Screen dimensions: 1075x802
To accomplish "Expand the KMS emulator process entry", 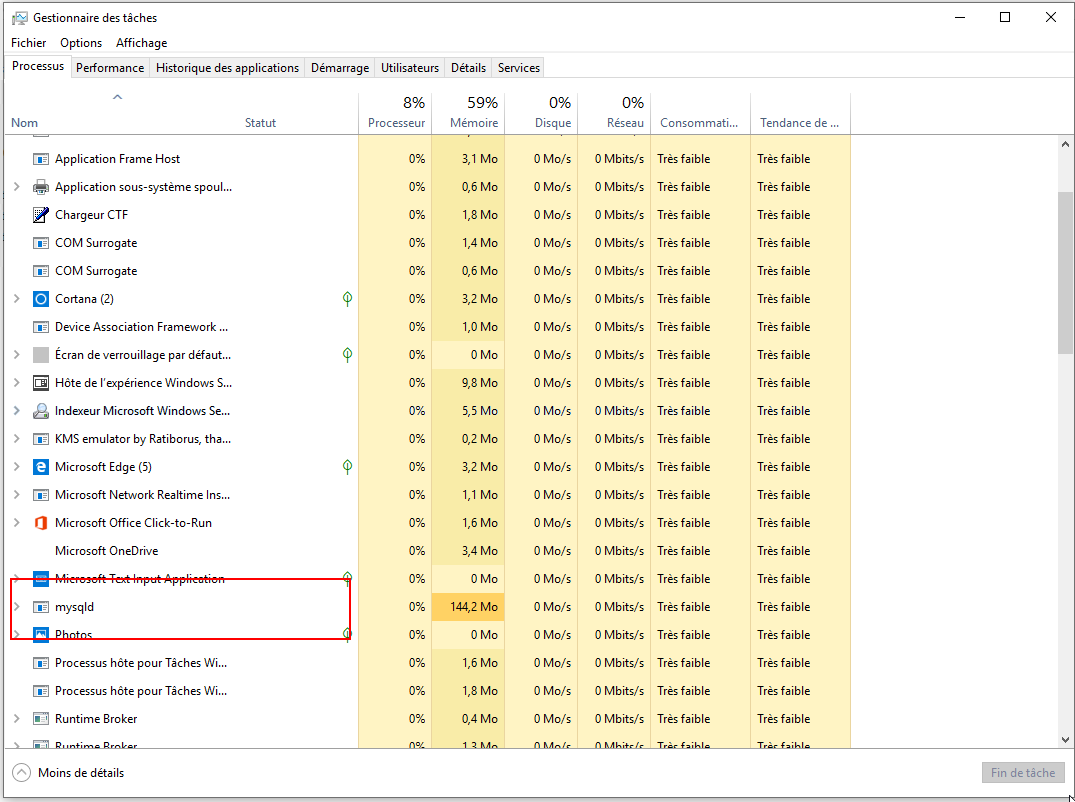I will [16, 439].
